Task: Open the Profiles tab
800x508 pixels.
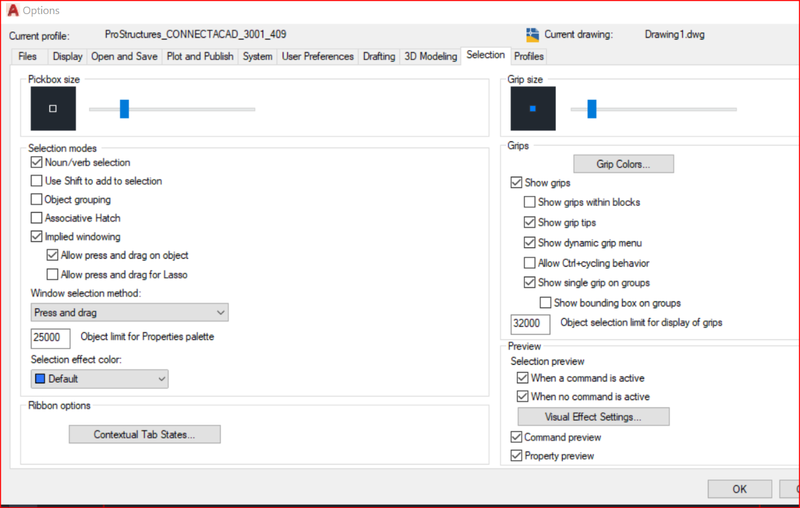Action: click(529, 56)
